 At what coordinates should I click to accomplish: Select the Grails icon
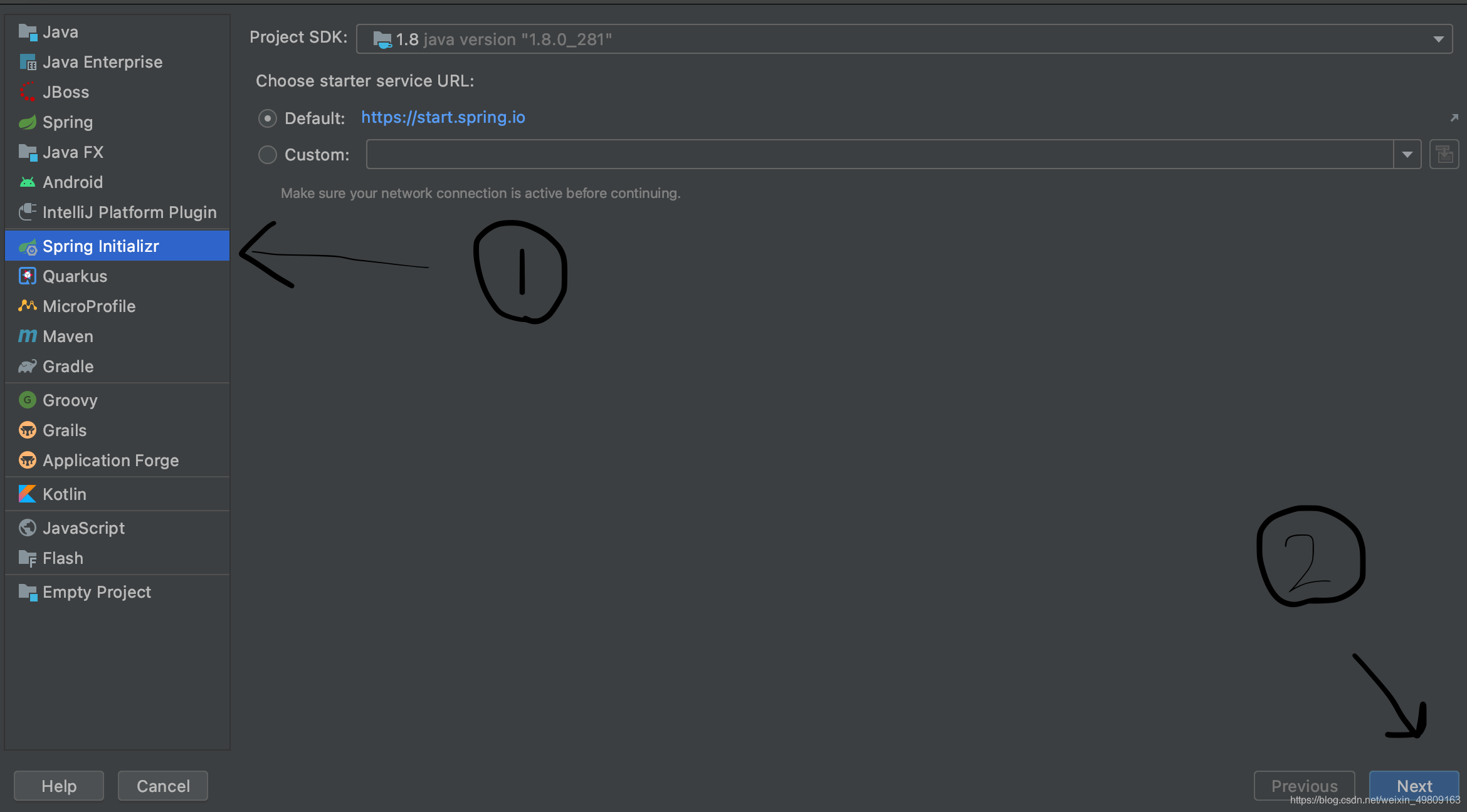[28, 430]
